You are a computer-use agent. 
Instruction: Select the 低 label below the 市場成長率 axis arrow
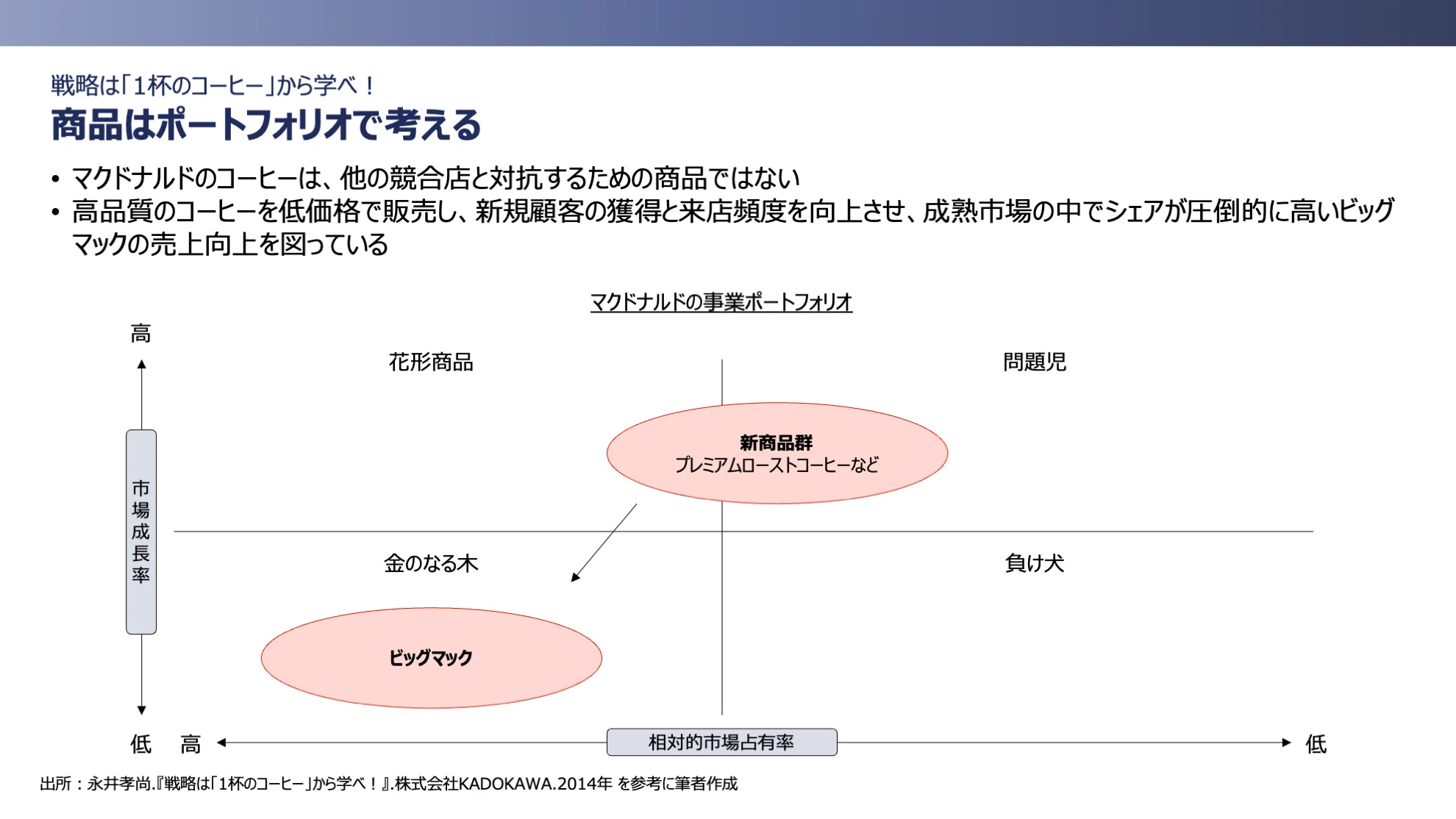(141, 744)
